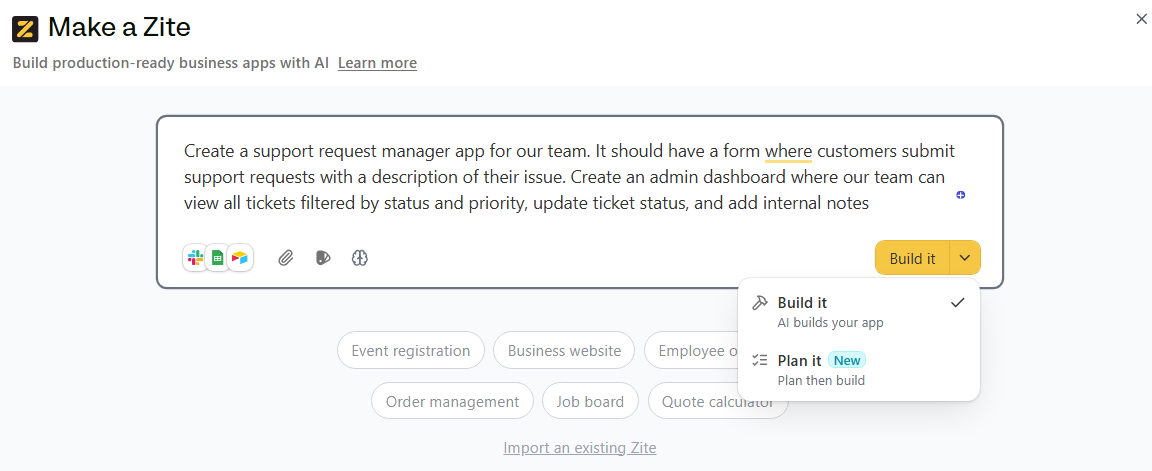Choose the Plan it option
The height and width of the screenshot is (471, 1152).
(859, 370)
